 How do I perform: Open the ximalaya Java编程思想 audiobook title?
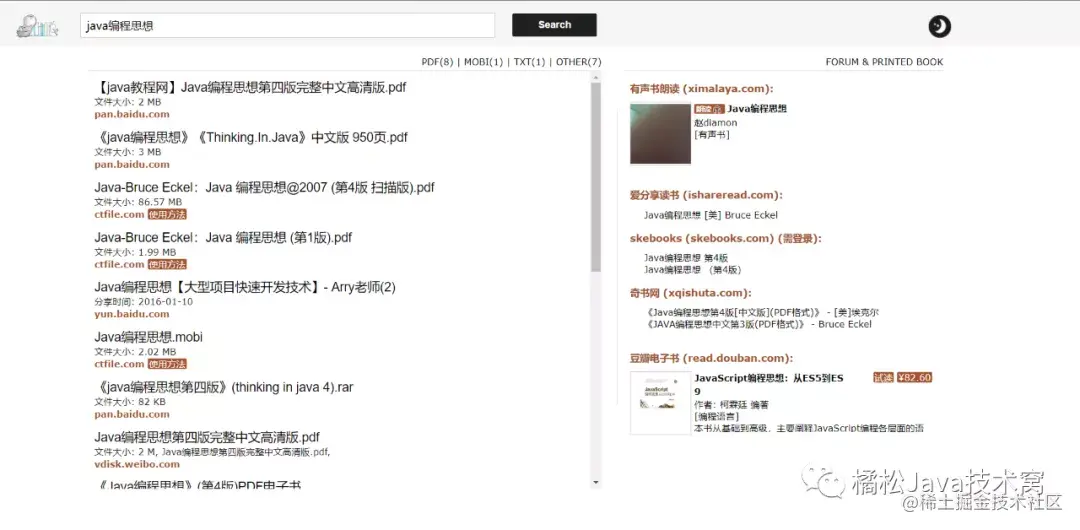(x=757, y=109)
